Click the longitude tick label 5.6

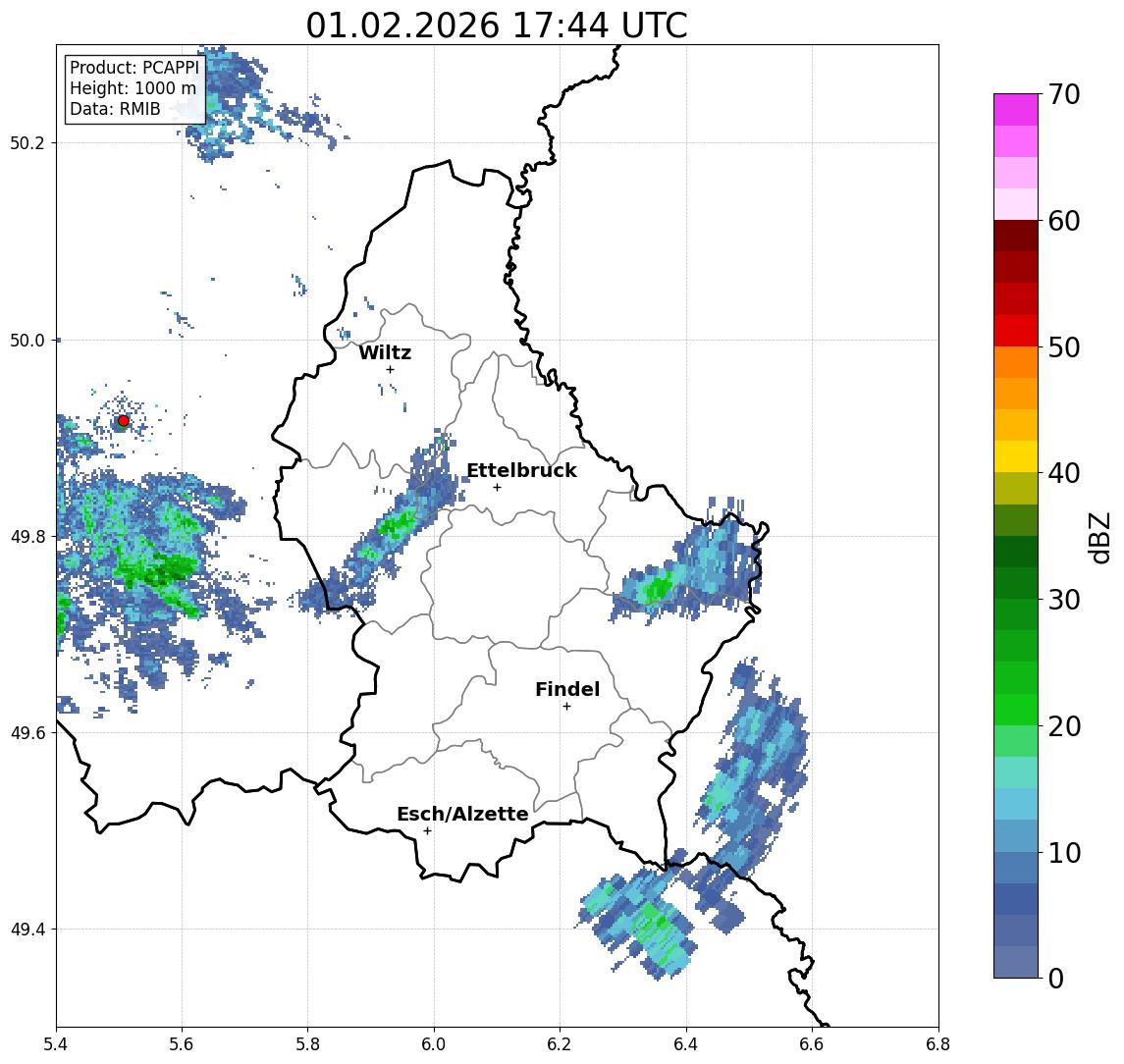point(182,1044)
